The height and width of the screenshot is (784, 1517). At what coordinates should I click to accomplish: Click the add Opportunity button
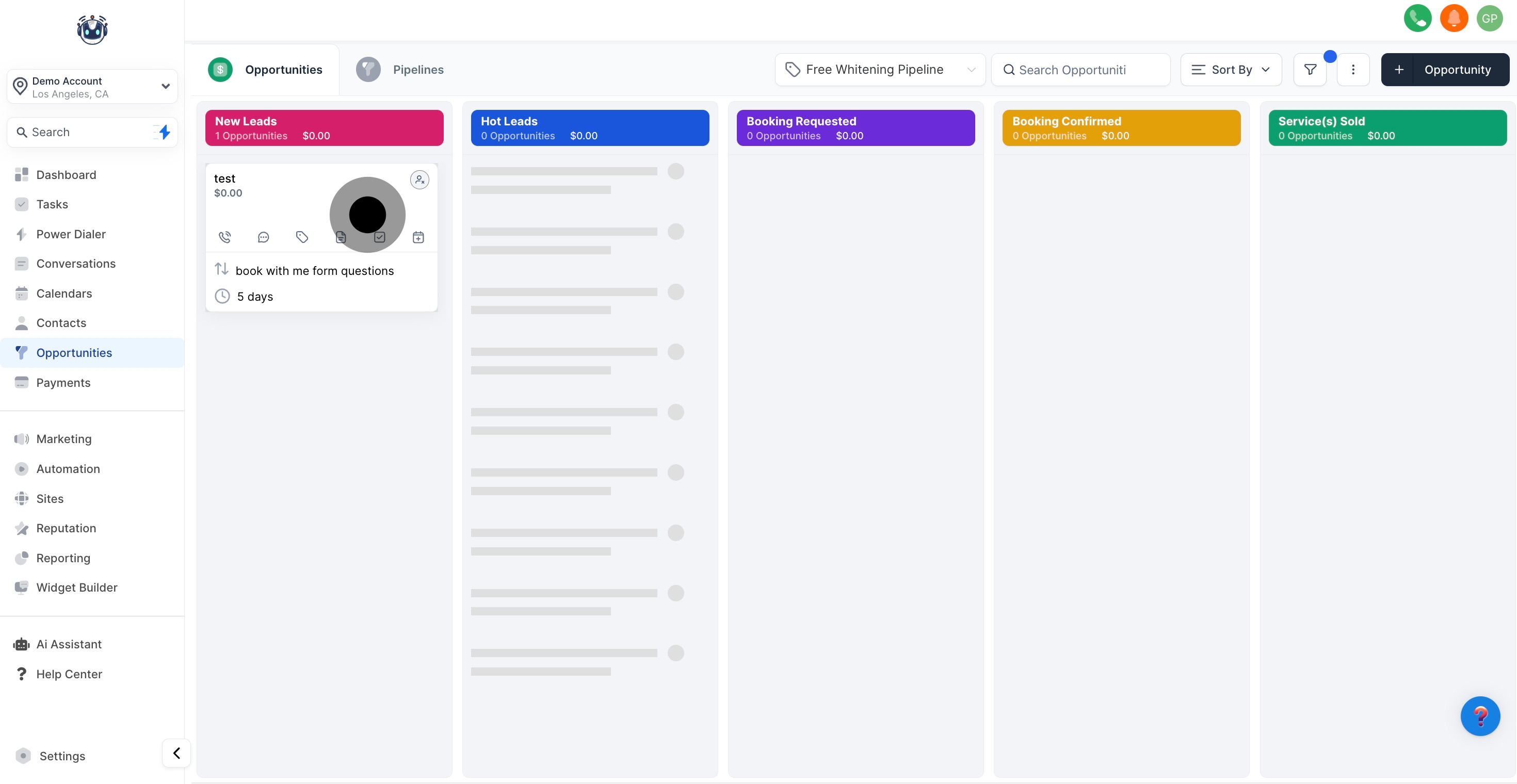1445,70
